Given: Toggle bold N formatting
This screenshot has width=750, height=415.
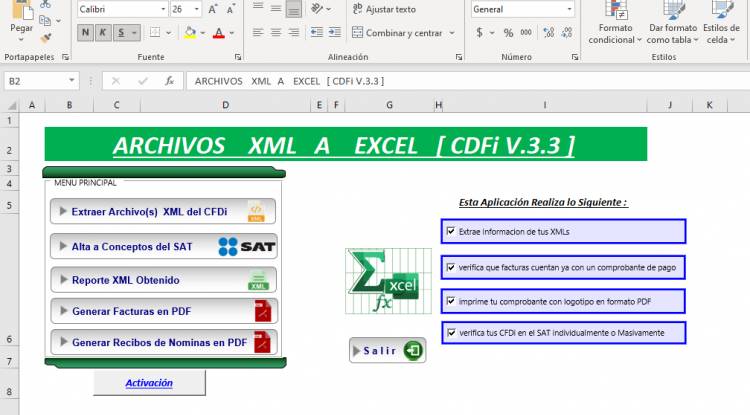Looking at the screenshot, I should [85, 33].
